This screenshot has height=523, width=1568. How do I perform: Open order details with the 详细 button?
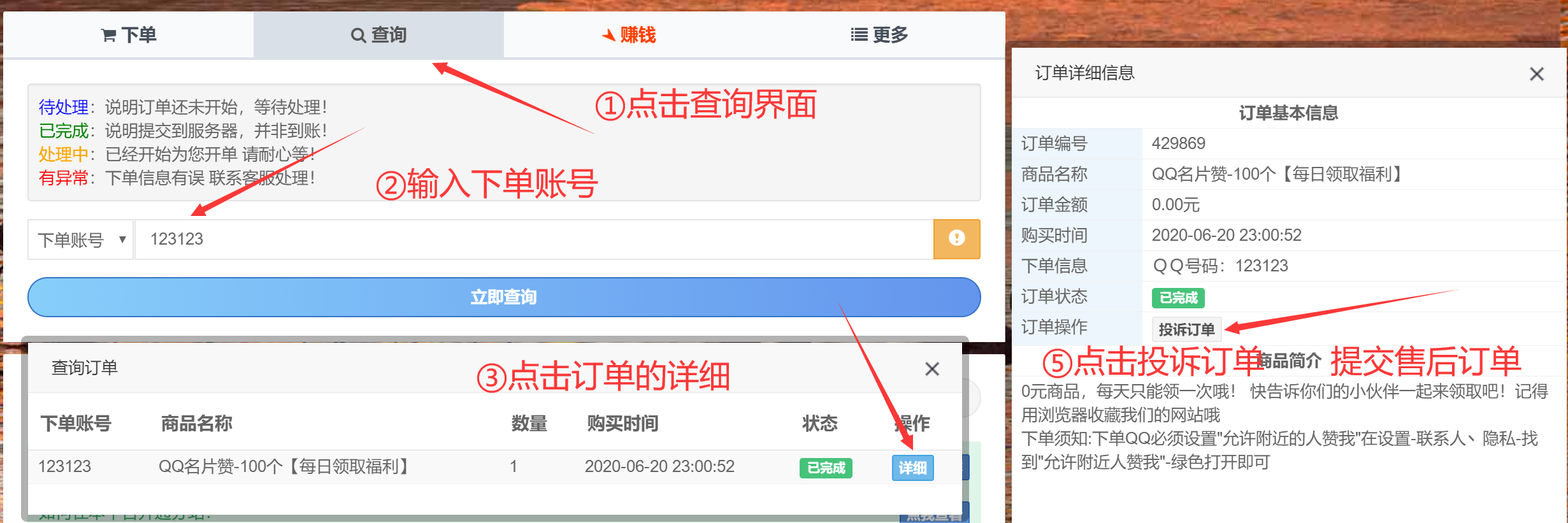point(912,468)
